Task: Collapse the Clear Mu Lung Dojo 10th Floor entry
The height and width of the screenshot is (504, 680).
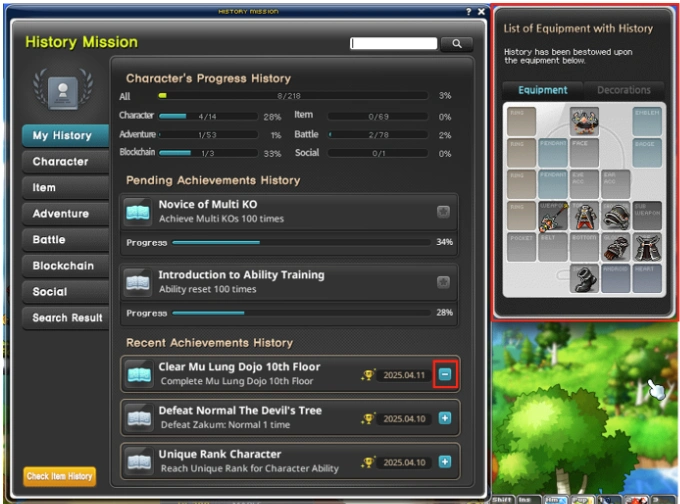Action: (x=445, y=374)
